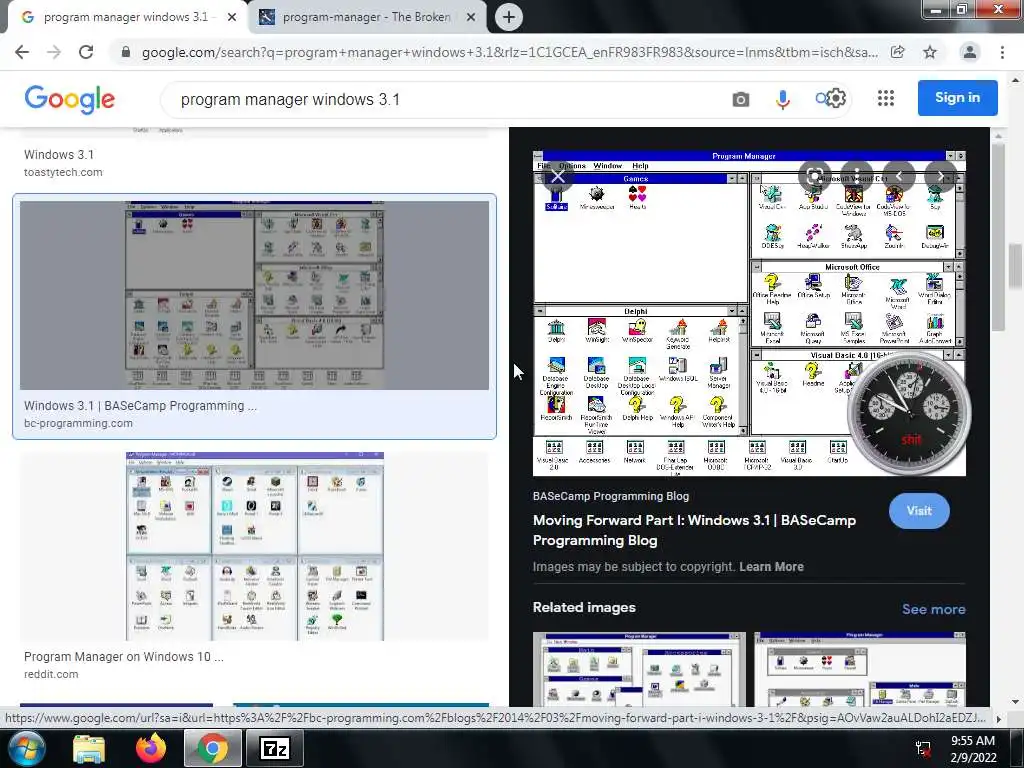1024x768 pixels.
Task: Click the address bar URL
Action: [509, 52]
